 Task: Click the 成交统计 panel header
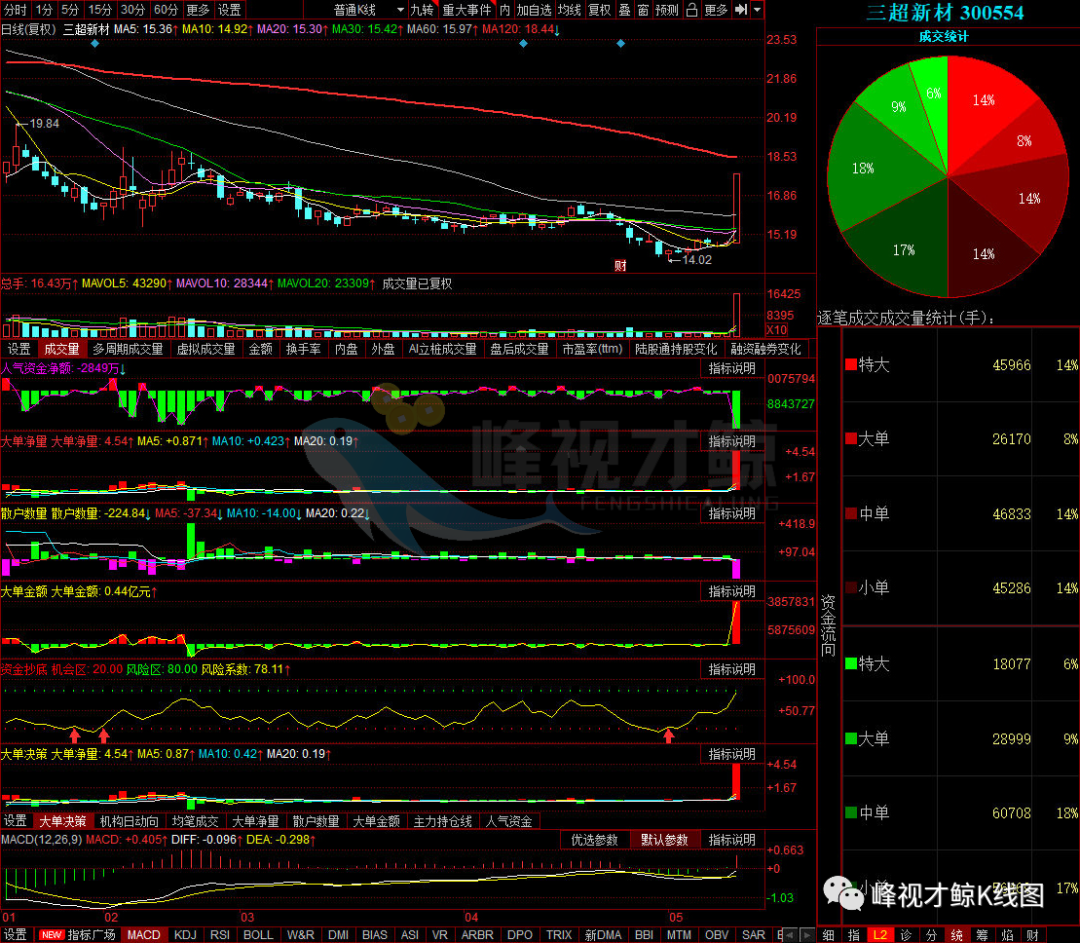944,37
